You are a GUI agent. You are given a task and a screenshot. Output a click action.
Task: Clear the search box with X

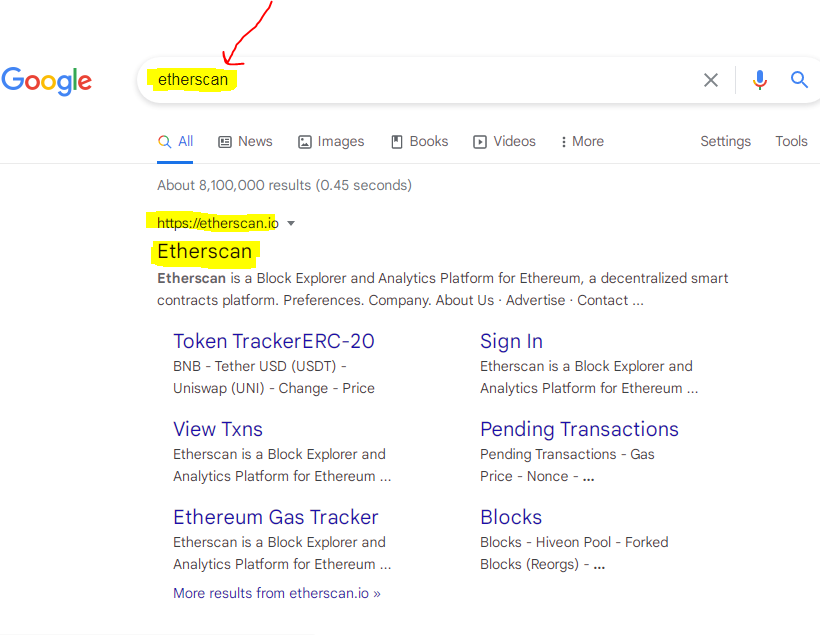tap(711, 80)
